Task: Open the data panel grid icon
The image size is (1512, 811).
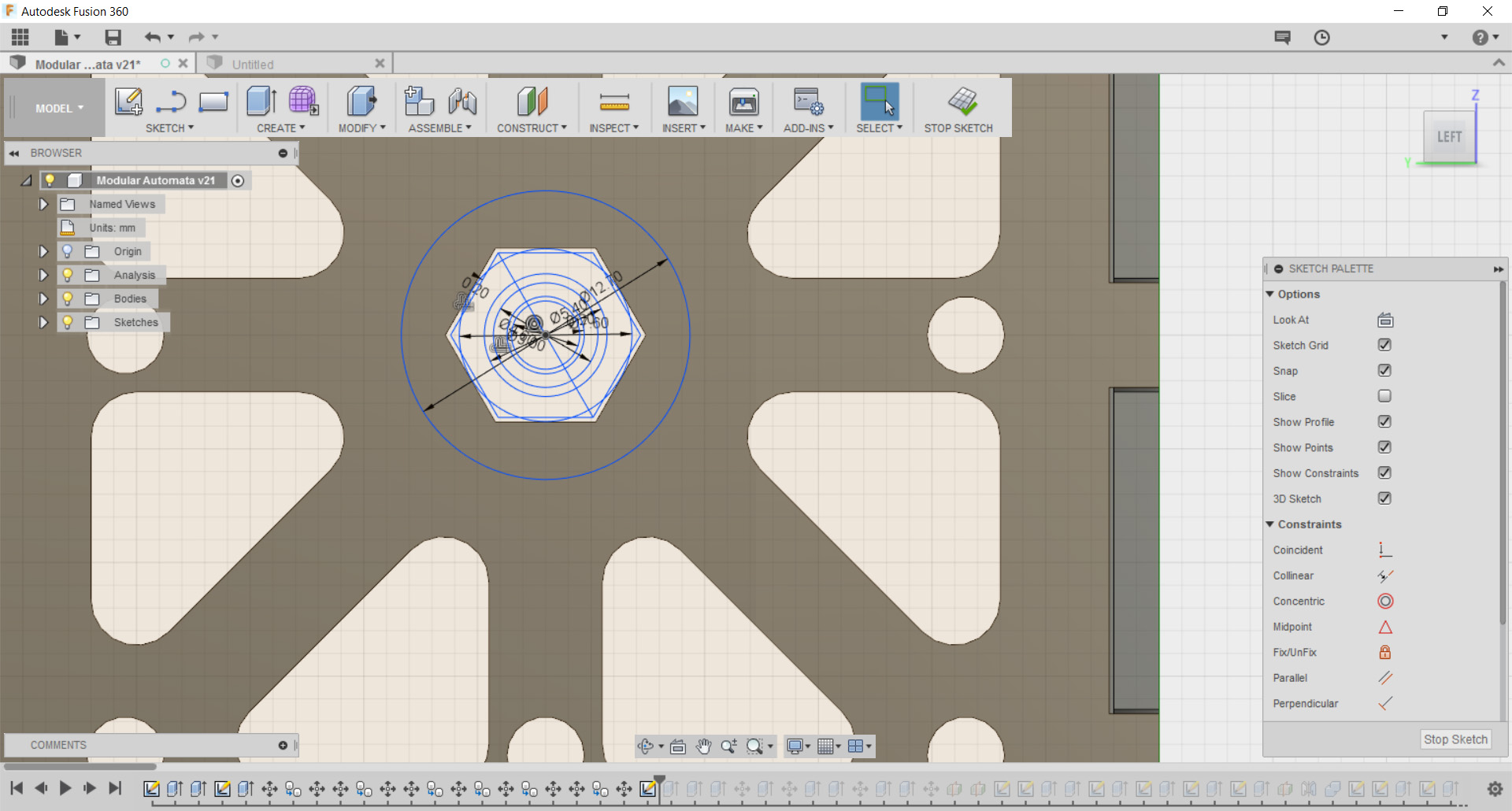Action: (x=20, y=37)
